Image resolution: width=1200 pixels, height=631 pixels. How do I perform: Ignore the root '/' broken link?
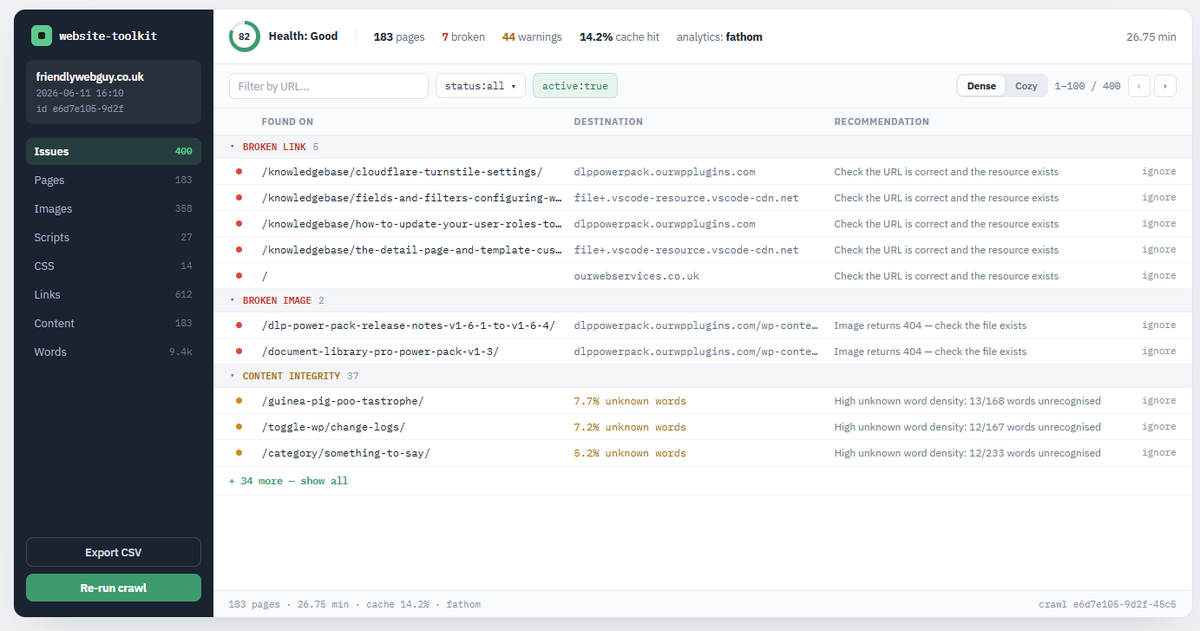tap(1159, 276)
